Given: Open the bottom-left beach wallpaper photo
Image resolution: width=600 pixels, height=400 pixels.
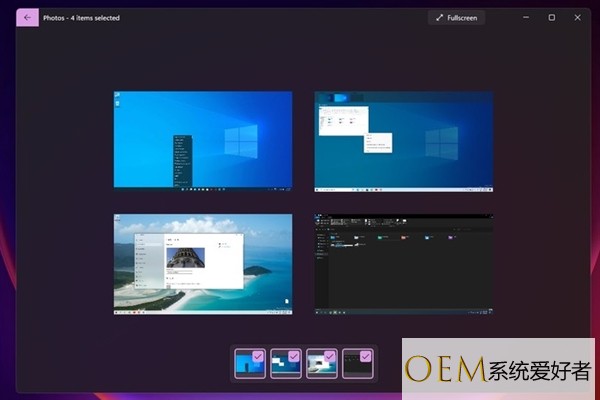Looking at the screenshot, I should point(203,263).
